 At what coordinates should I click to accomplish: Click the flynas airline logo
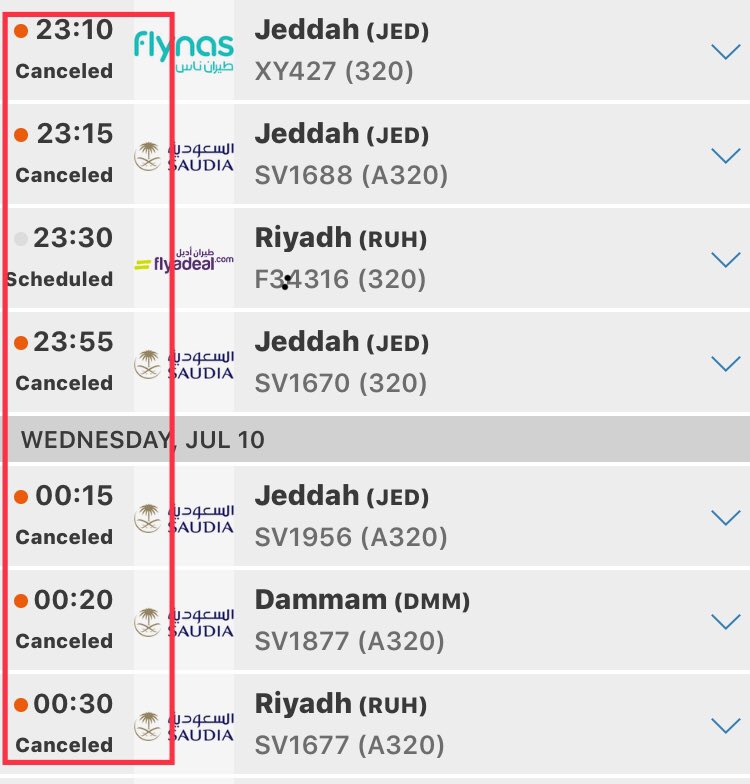coord(184,52)
